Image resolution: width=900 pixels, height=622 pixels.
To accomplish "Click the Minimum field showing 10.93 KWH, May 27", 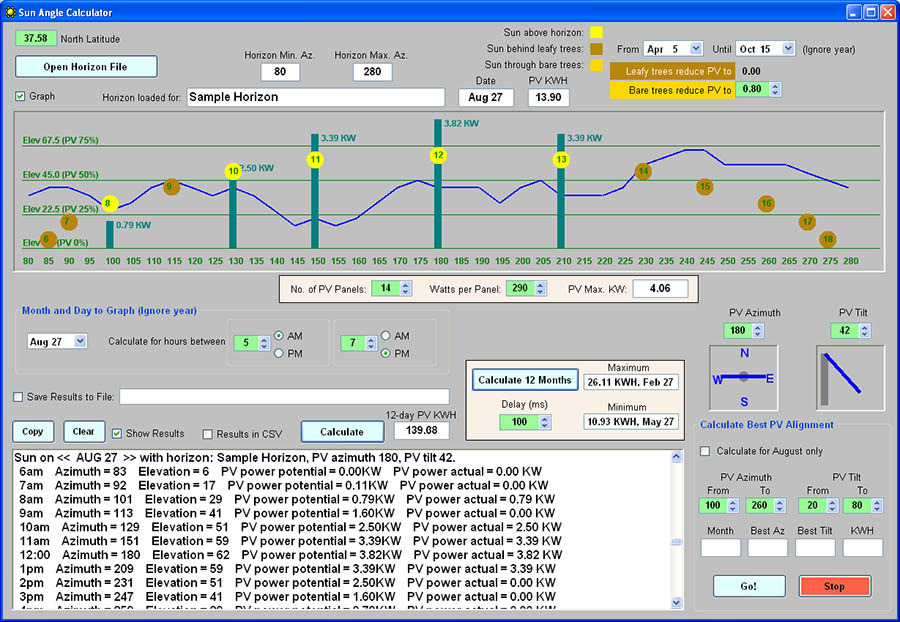I will tap(630, 422).
